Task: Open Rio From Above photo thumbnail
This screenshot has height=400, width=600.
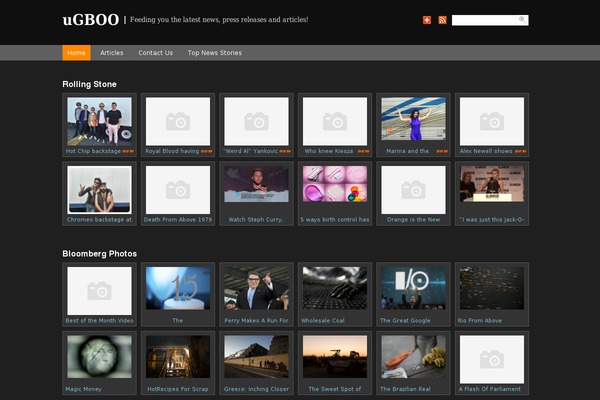Action: [492, 288]
